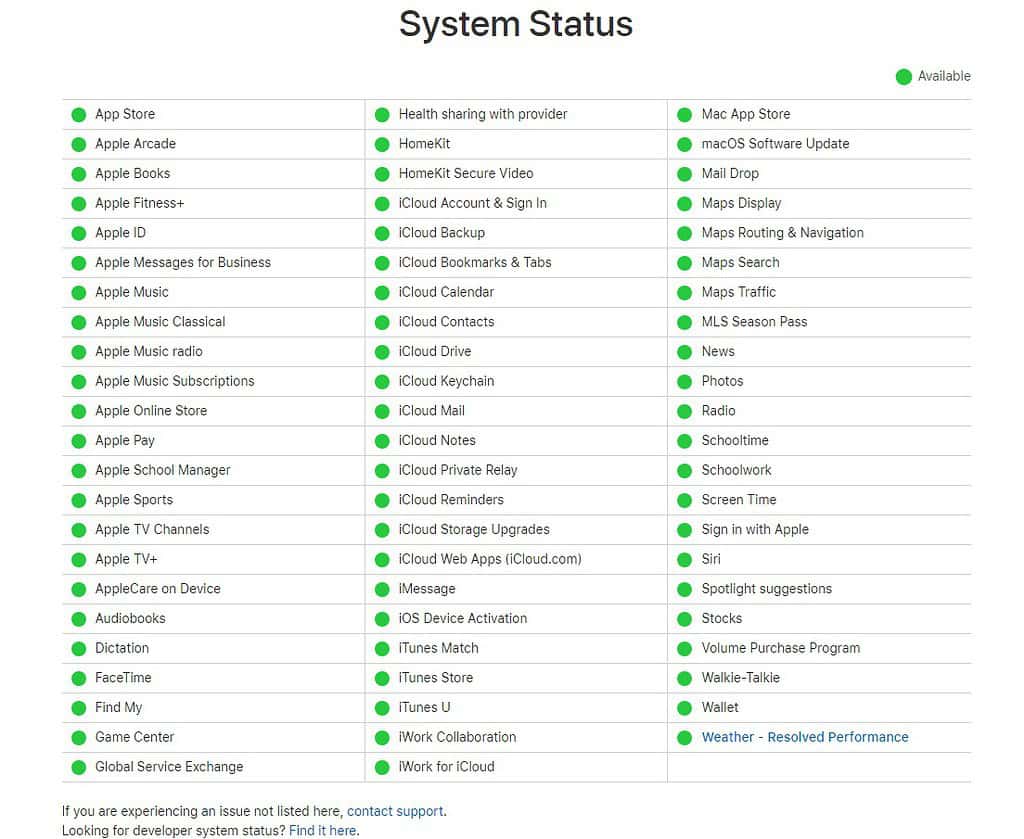Click the green status dot beside App Store
The image size is (1024, 839).
click(78, 114)
